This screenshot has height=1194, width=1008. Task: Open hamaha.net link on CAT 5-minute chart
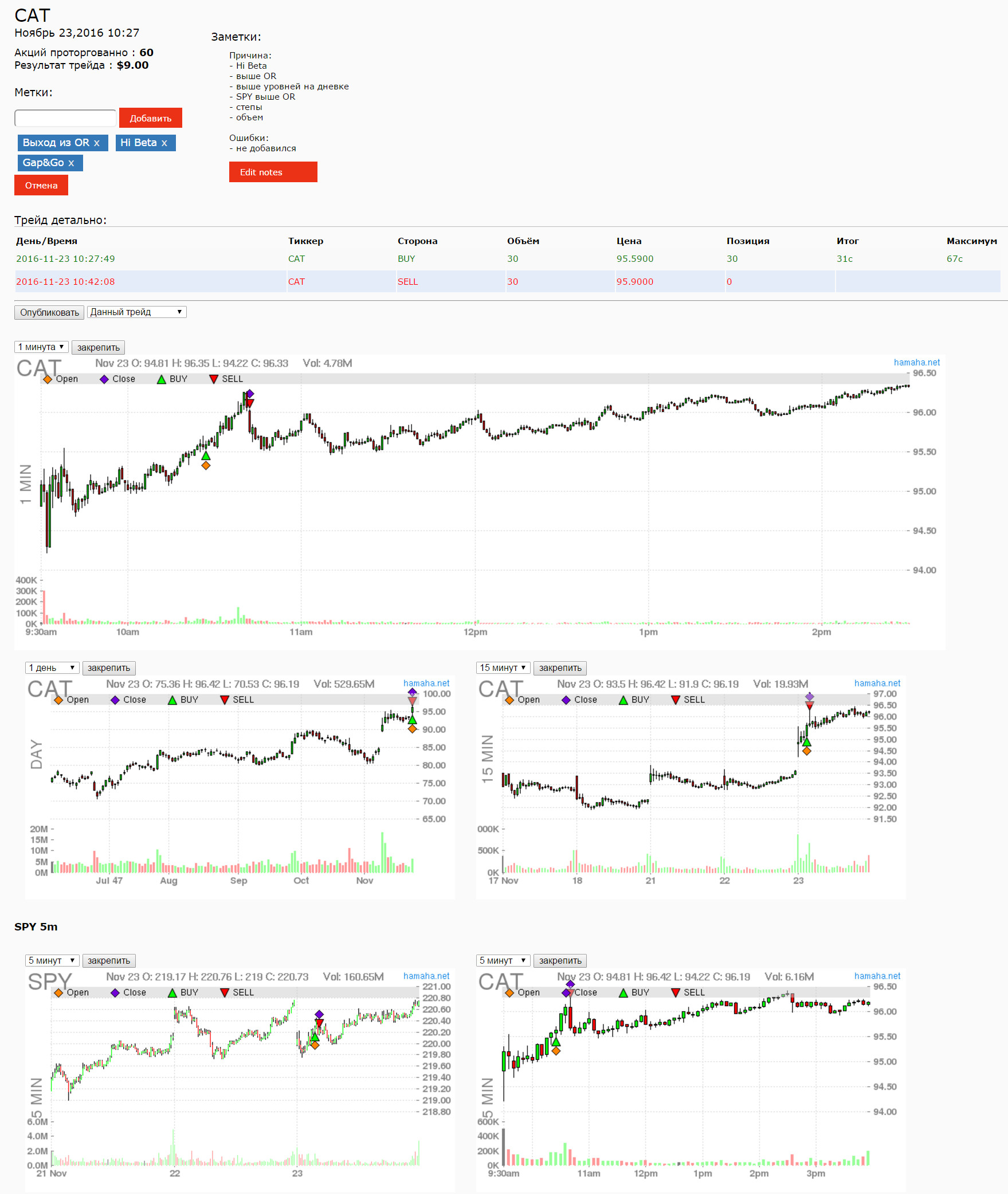[x=877, y=976]
